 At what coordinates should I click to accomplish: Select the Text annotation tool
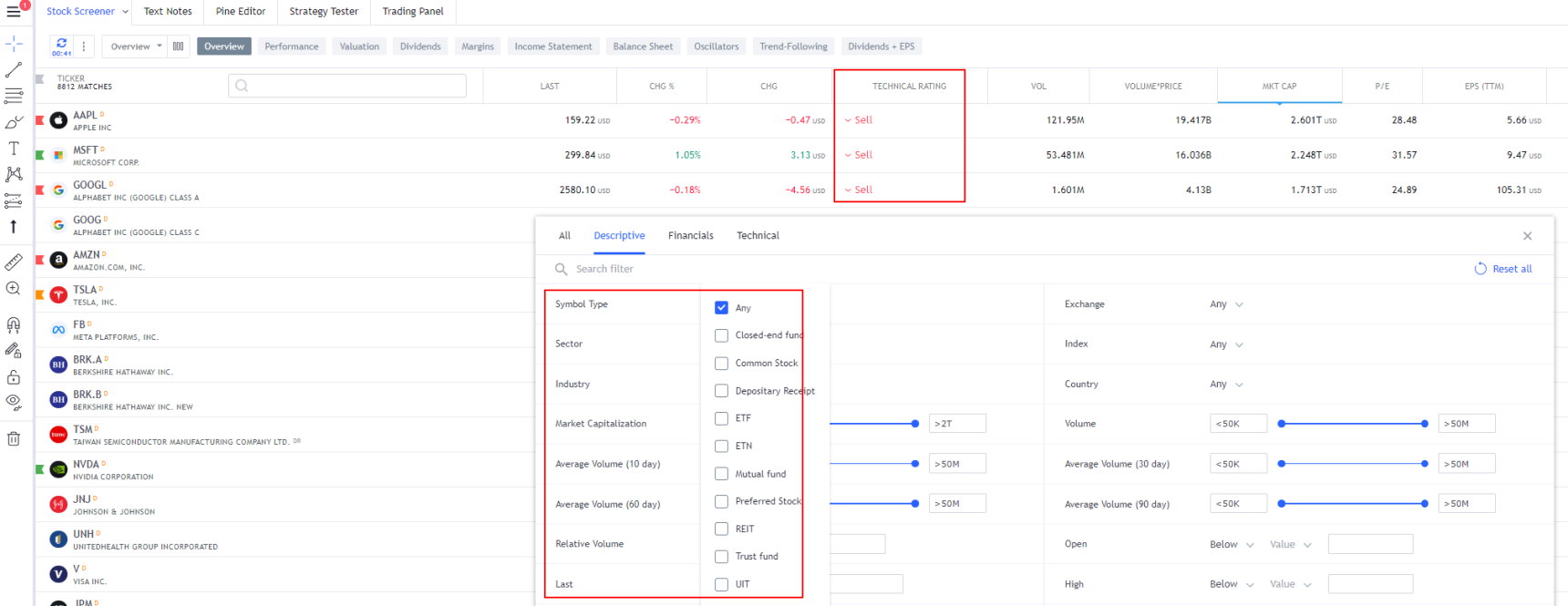[14, 148]
